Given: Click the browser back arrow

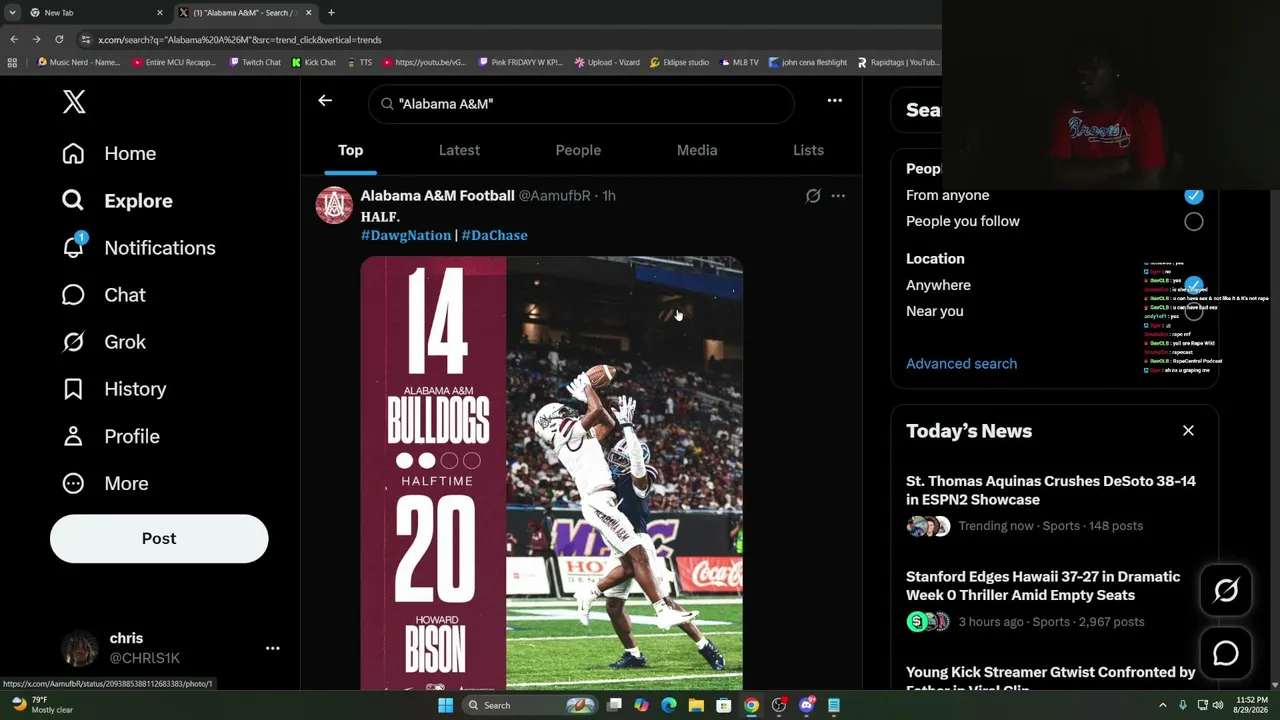Looking at the screenshot, I should [14, 39].
